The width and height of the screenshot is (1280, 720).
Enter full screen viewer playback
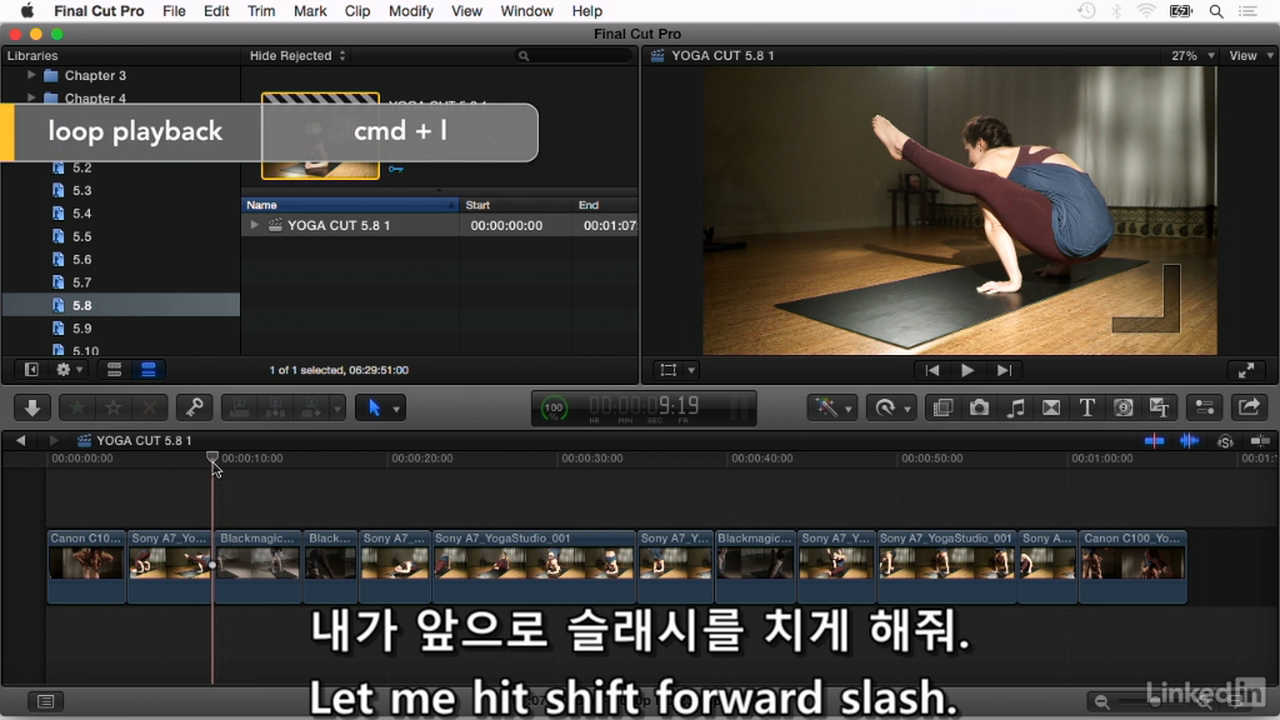(1246, 370)
